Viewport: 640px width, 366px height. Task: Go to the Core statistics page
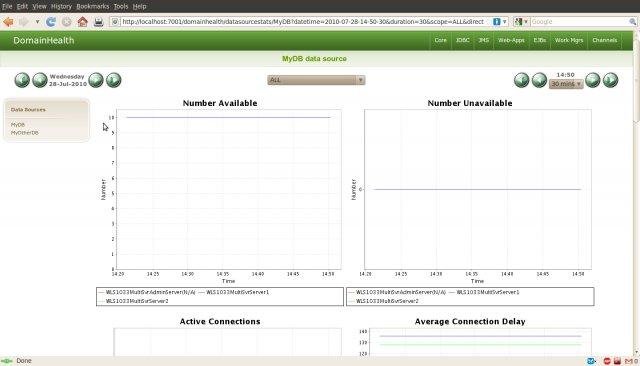click(x=440, y=40)
